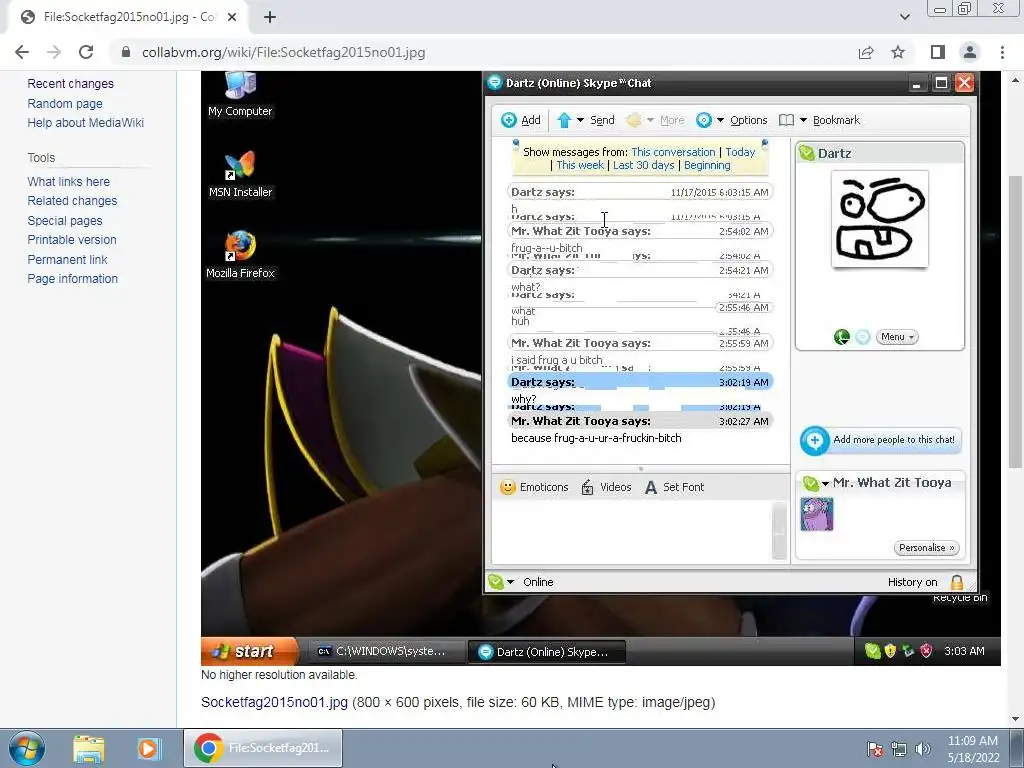Open the Send dropdown arrow
The image size is (1024, 768).
[580, 120]
